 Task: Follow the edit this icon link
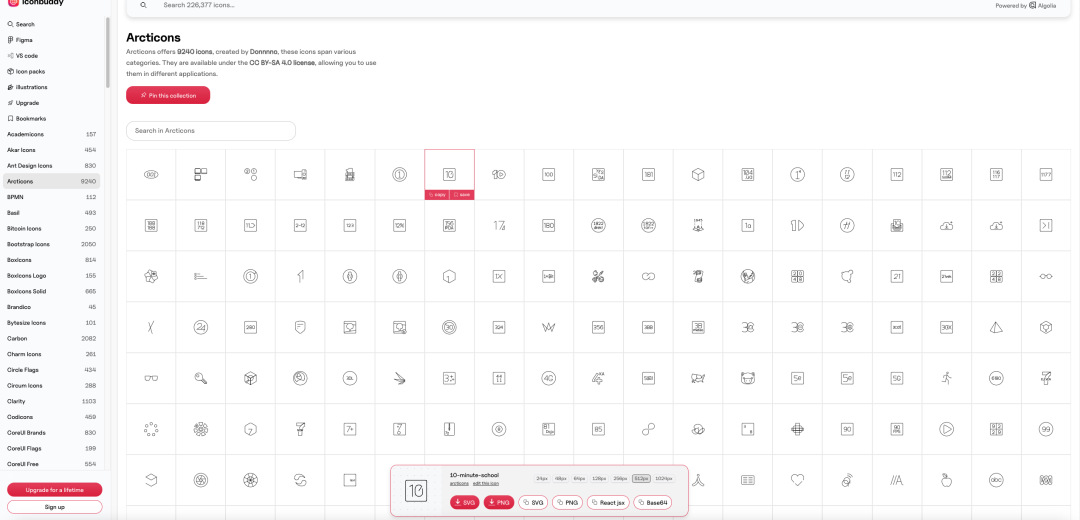tap(487, 484)
